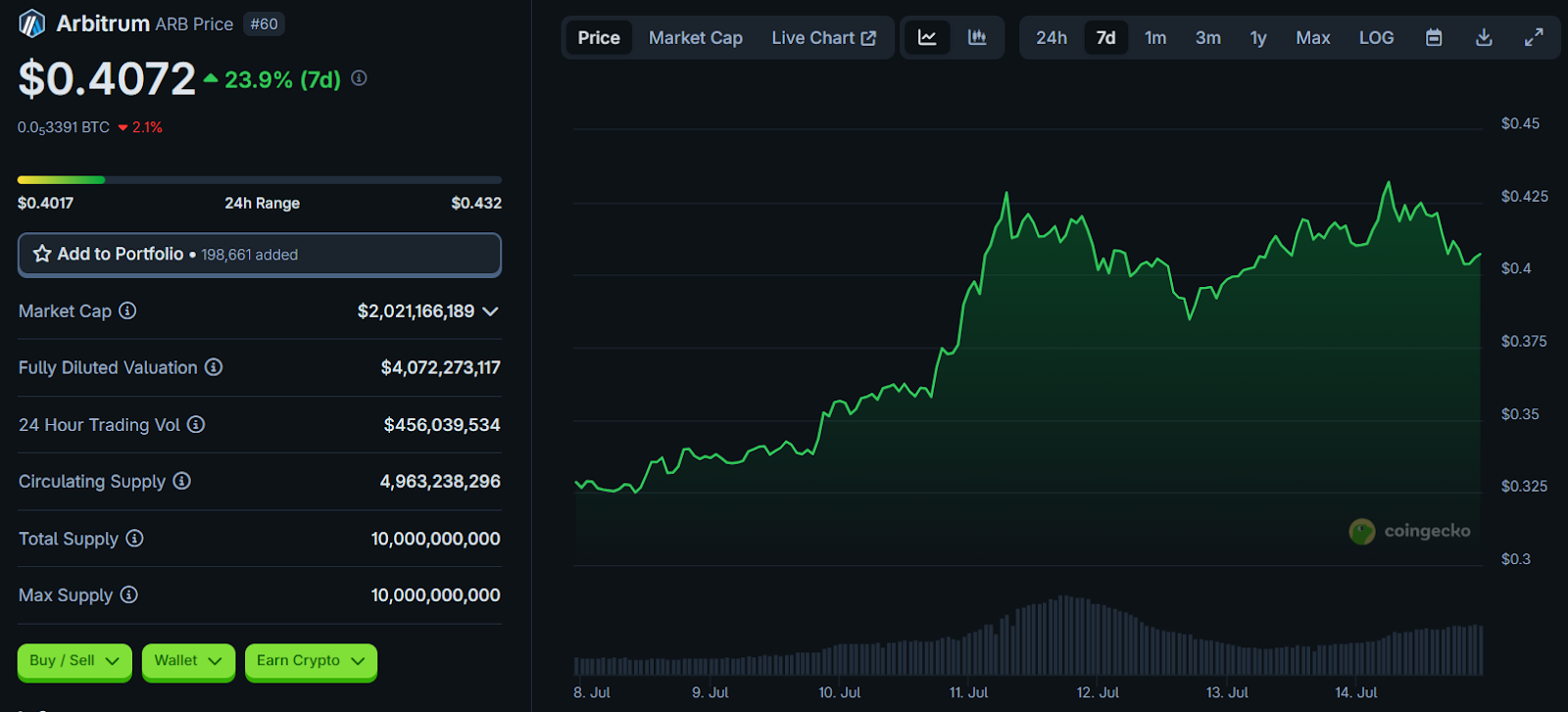
Task: Toggle LOG scale on chart
Action: 1376,37
